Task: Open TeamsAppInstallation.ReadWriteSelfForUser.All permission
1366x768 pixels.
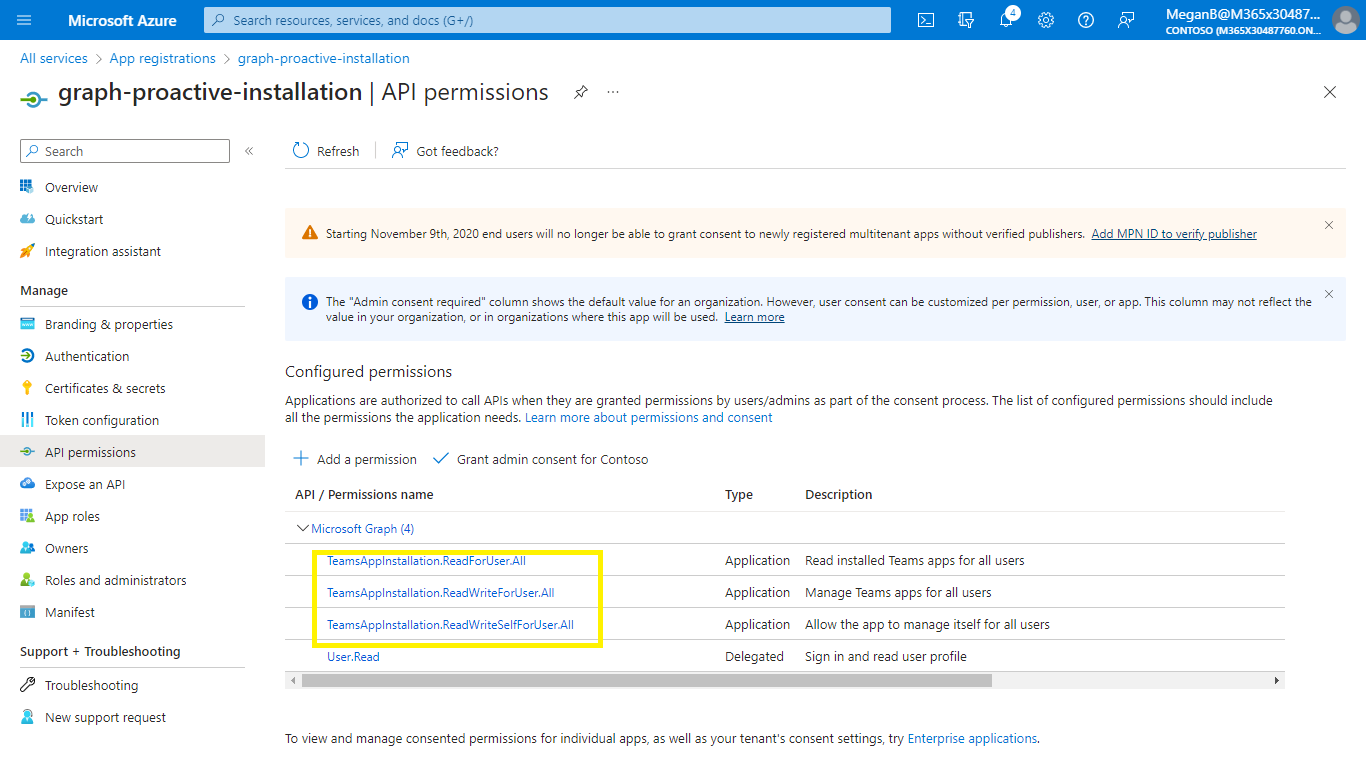Action: [450, 624]
